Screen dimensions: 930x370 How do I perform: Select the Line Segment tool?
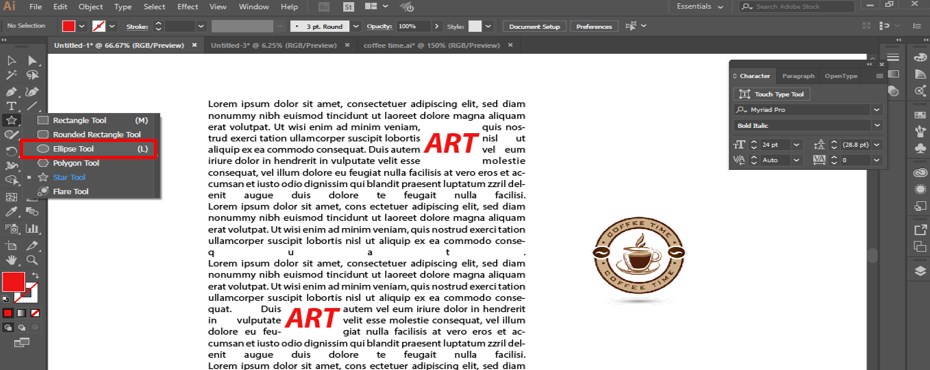[x=32, y=106]
